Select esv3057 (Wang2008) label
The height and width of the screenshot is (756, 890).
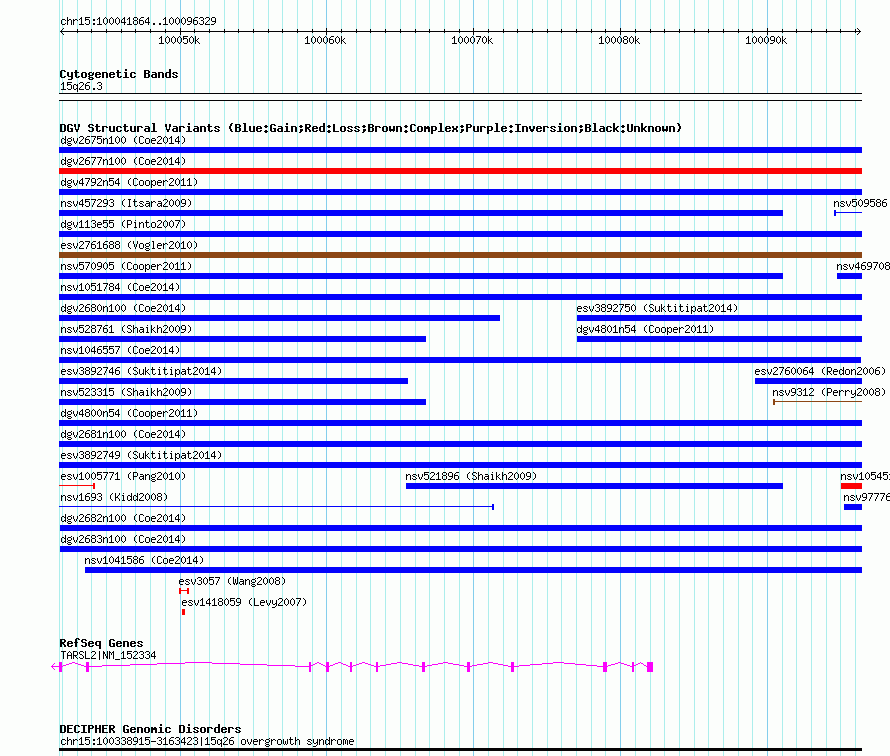pos(232,581)
